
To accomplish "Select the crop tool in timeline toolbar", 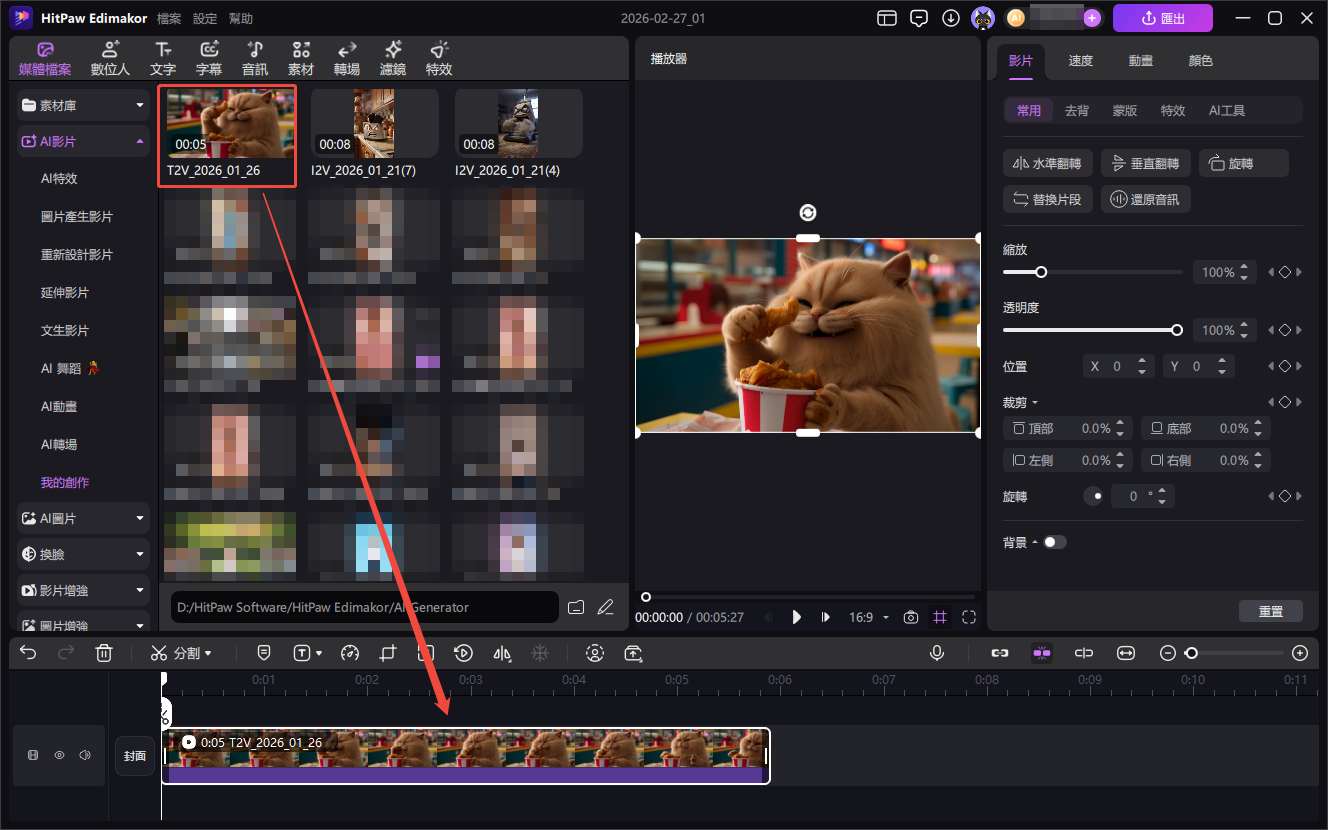I will pos(388,653).
